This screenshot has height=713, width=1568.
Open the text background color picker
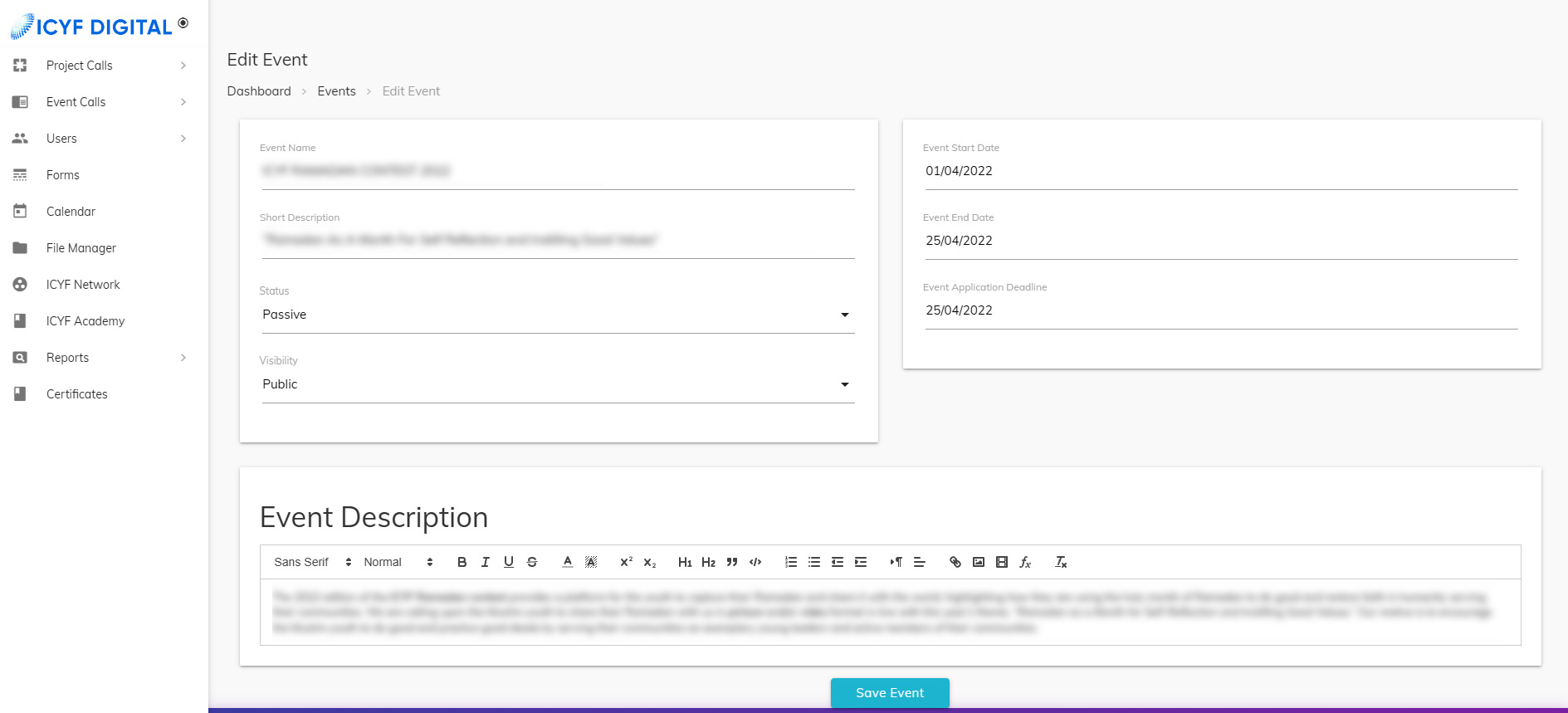coord(591,562)
